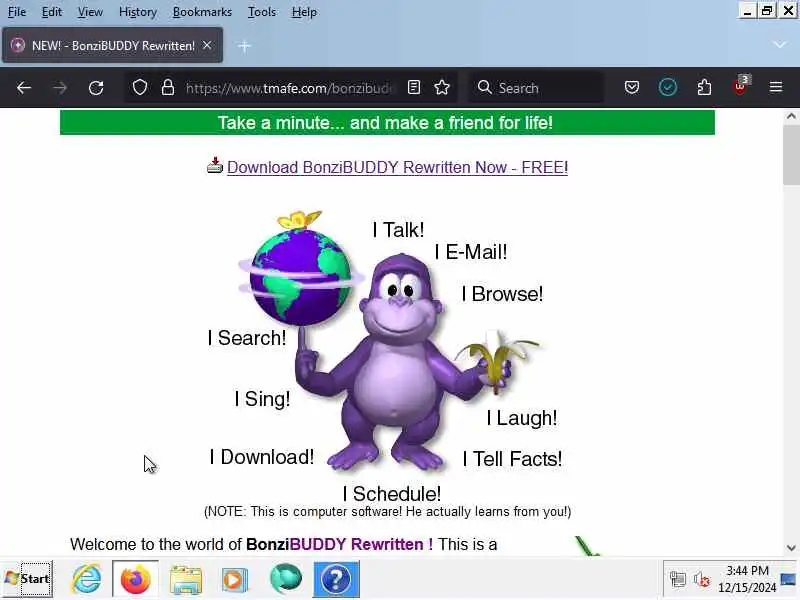The width and height of the screenshot is (800, 600).
Task: Click the 'I Schedule!' text
Action: tap(392, 494)
